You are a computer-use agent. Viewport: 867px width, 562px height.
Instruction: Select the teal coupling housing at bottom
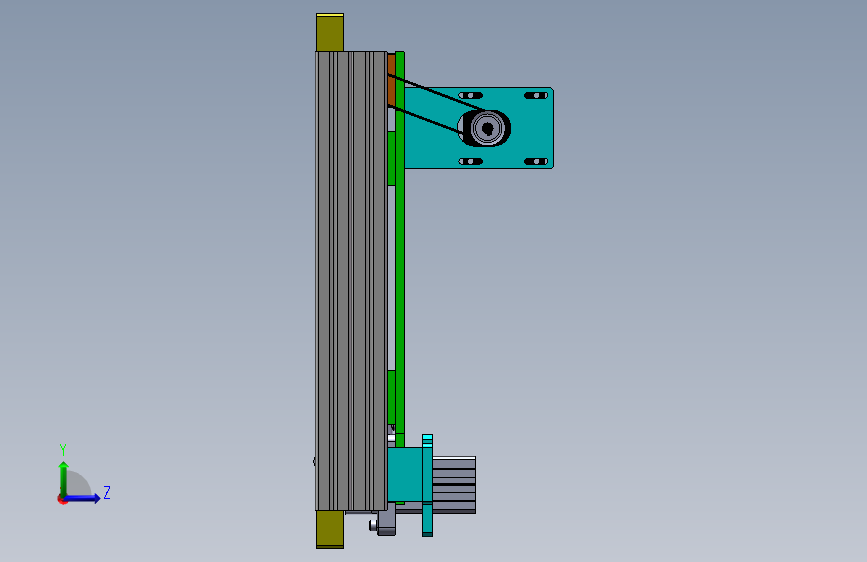click(x=405, y=475)
